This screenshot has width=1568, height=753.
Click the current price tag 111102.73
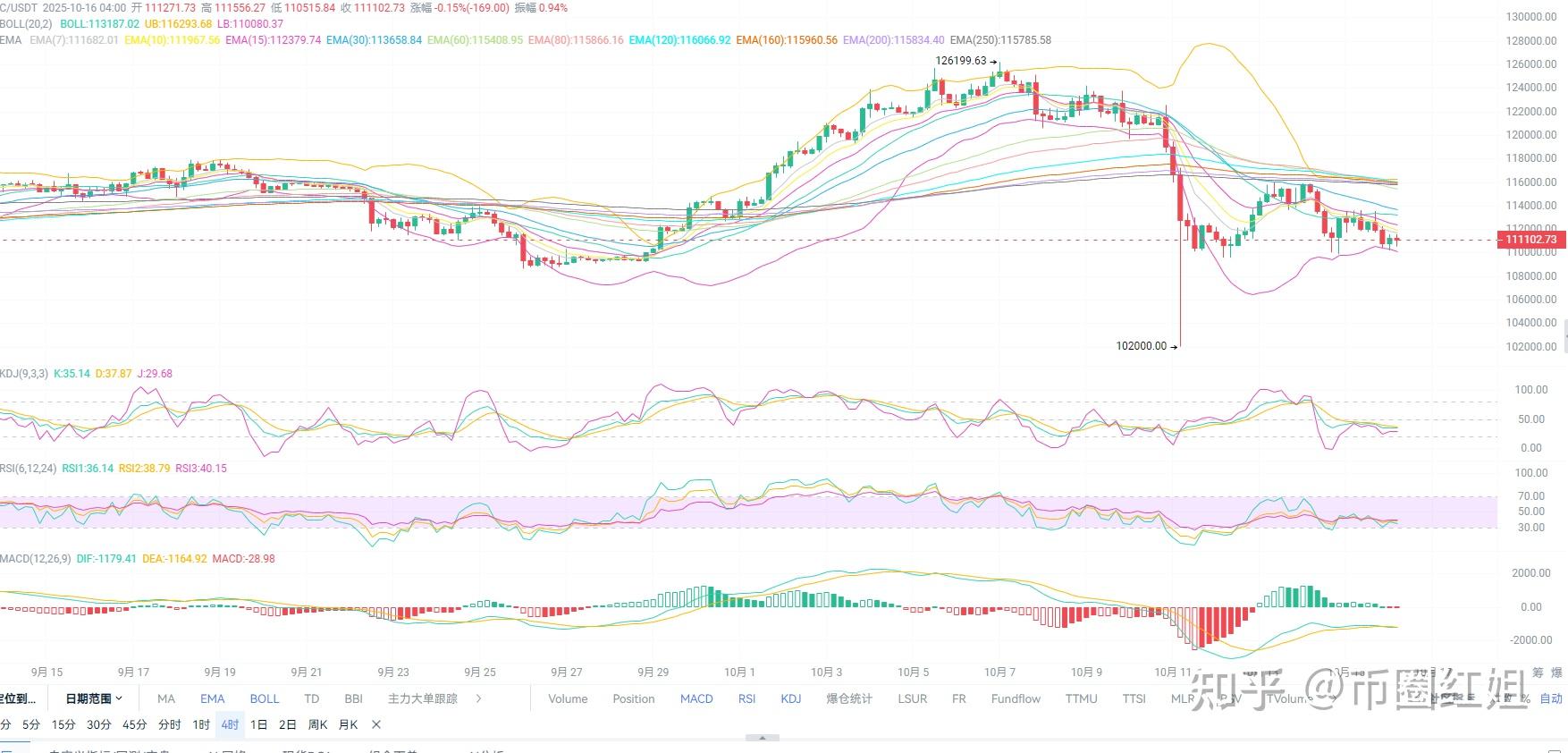pos(1530,240)
